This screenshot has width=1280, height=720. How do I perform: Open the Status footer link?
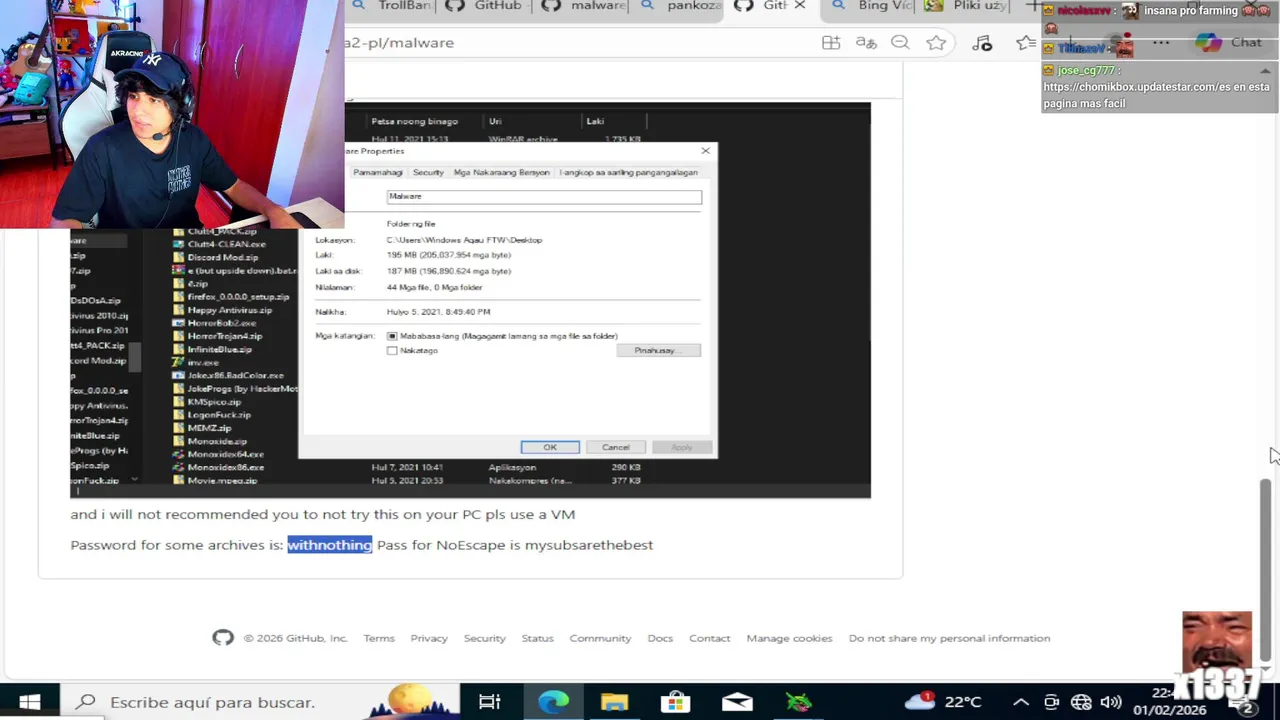point(537,638)
